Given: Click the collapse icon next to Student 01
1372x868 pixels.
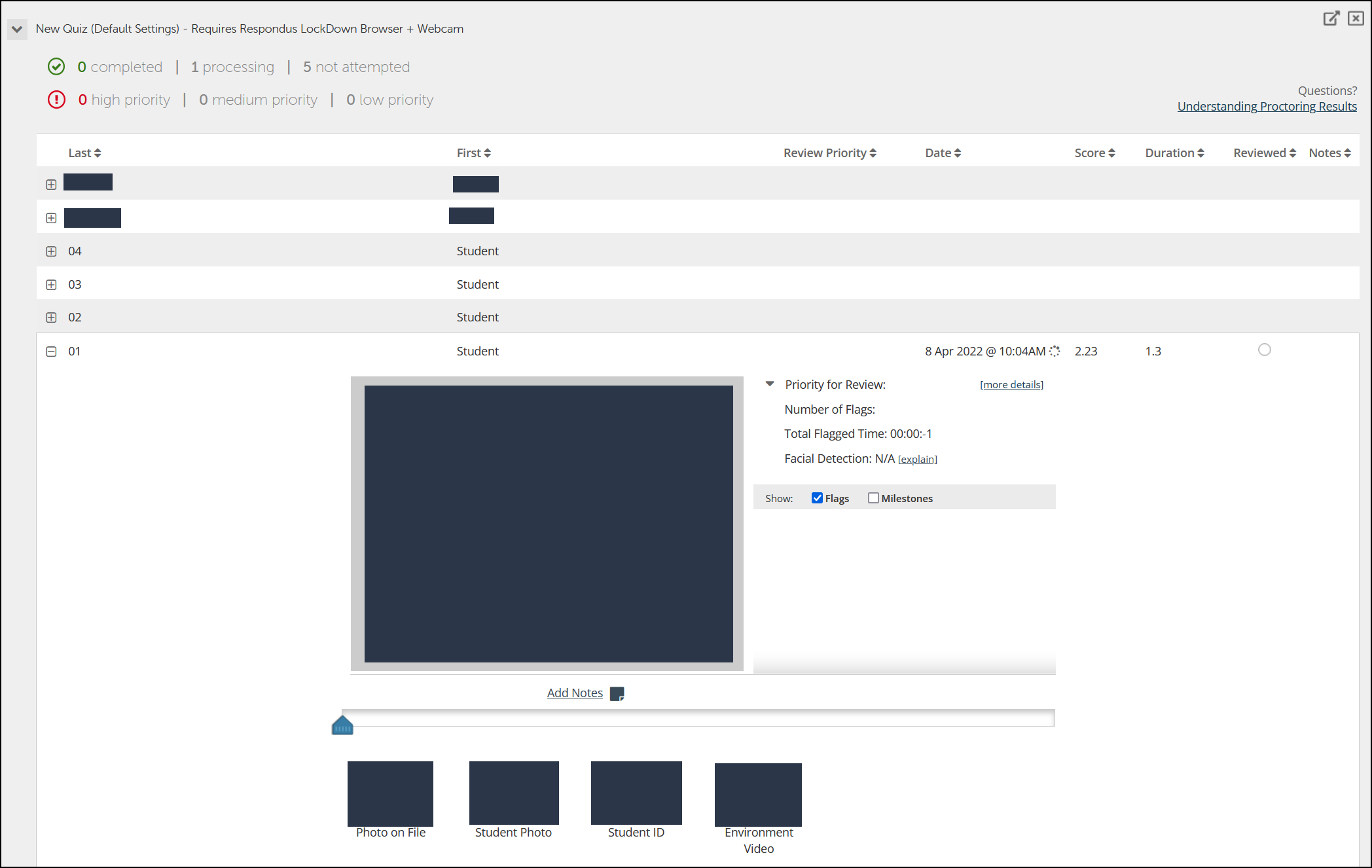Looking at the screenshot, I should click(x=52, y=351).
